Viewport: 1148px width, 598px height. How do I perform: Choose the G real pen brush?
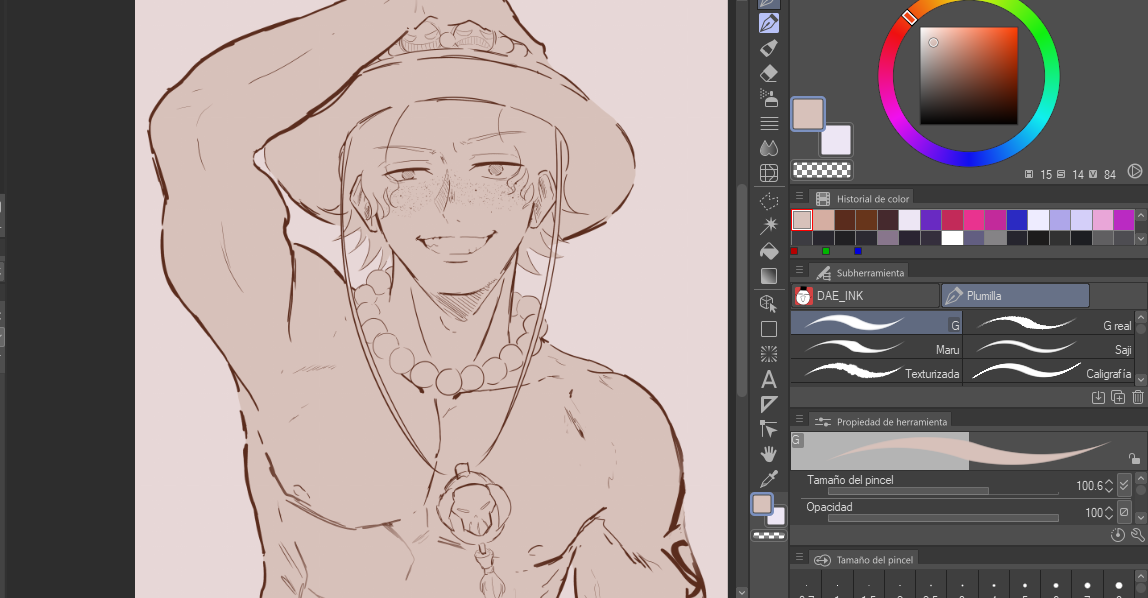[x=1048, y=323]
